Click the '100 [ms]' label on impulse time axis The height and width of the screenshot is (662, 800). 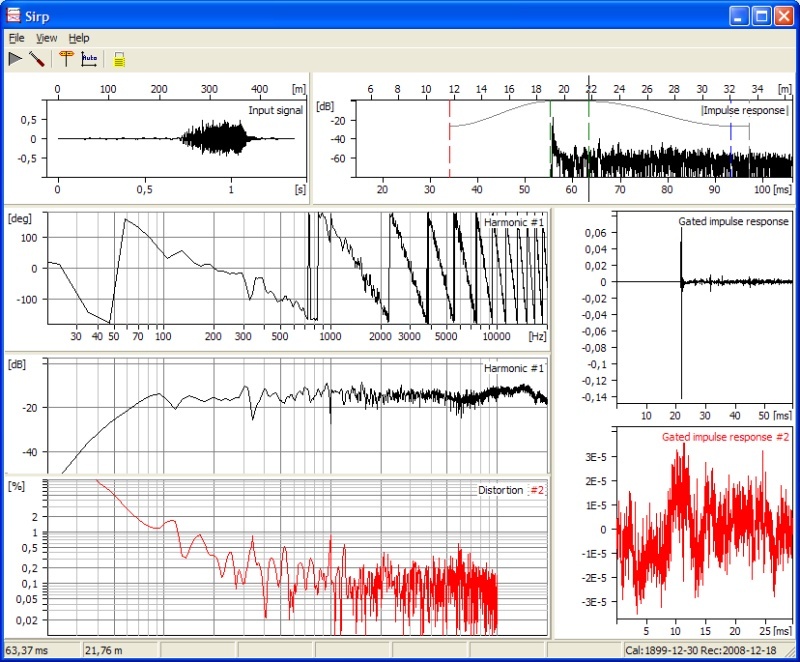pyautogui.click(x=772, y=190)
